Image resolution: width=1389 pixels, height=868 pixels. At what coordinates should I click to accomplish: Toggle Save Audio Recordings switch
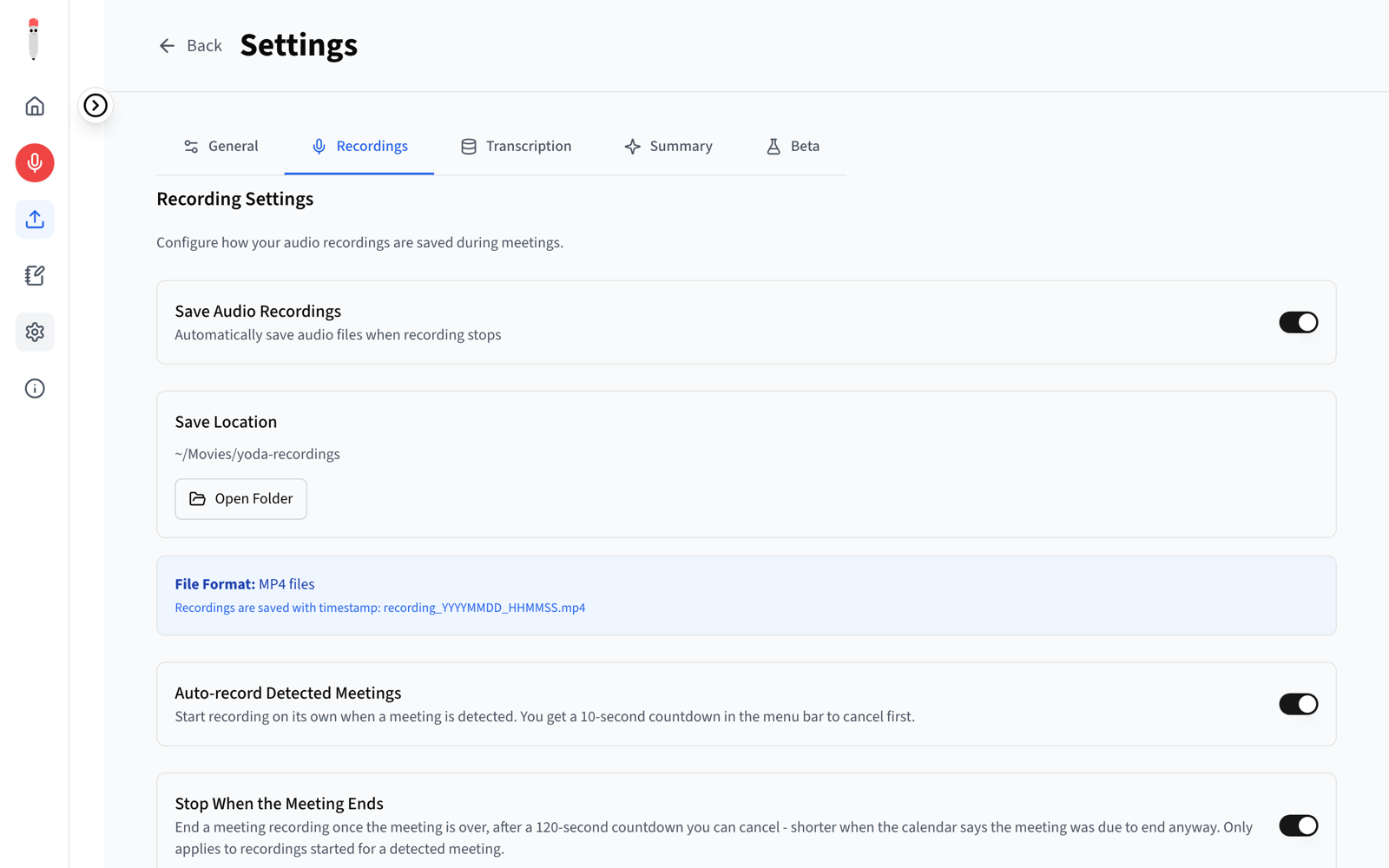click(1298, 322)
